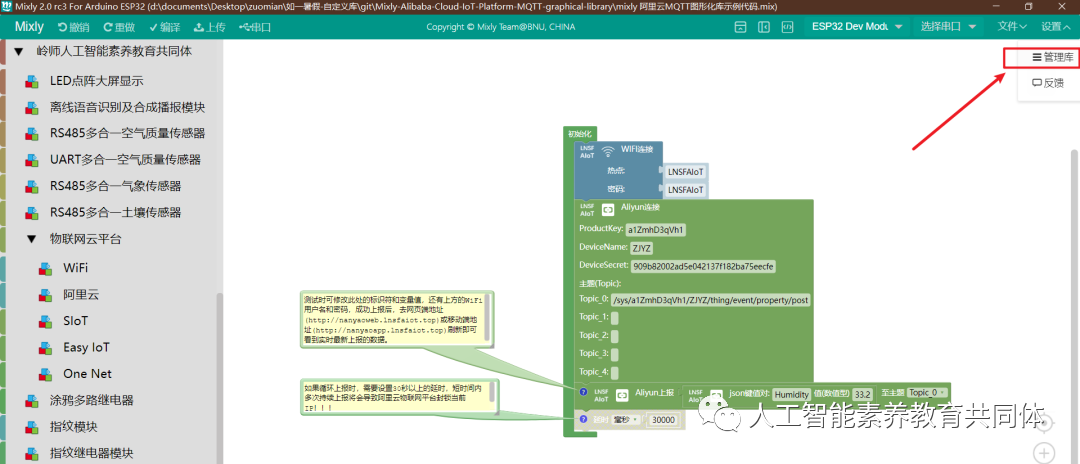This screenshot has height=464, width=1080.
Task: Open the 文件 menu
Action: pos(1012,27)
